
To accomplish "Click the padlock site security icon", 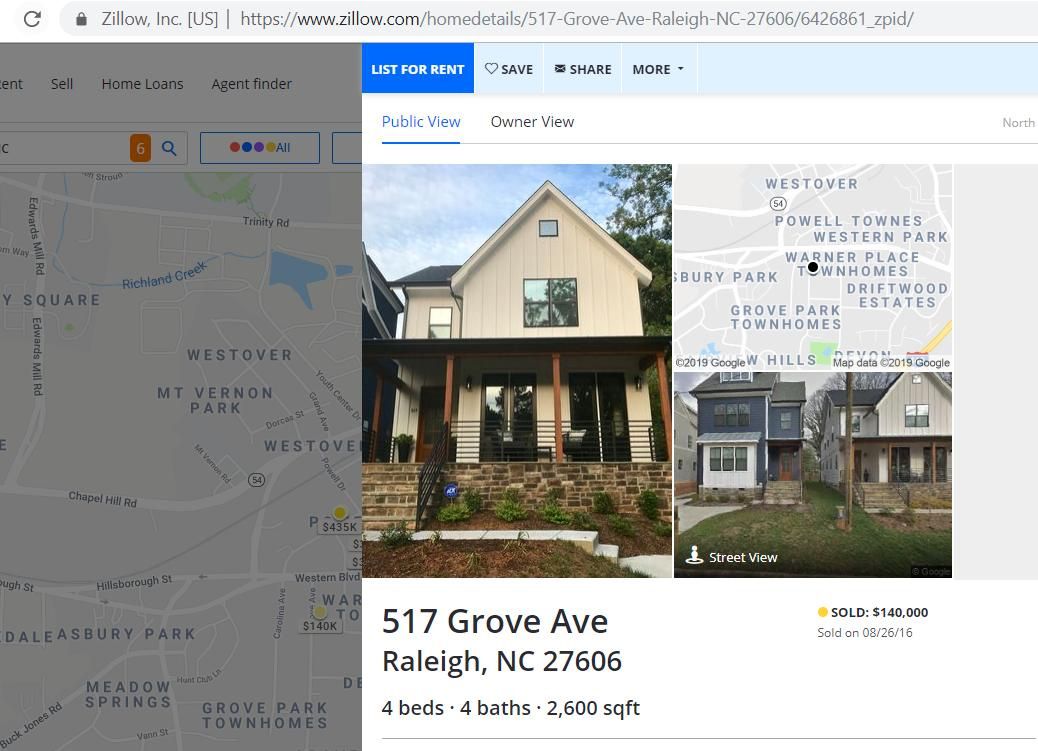I will (x=81, y=19).
